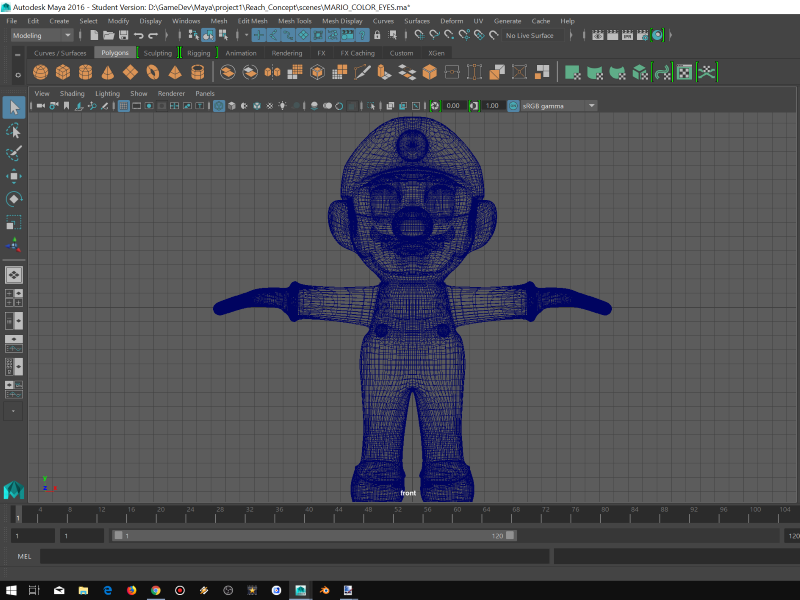The height and width of the screenshot is (600, 800).
Task: Expand the sRGB gamma view transform dropdown
Action: point(592,105)
